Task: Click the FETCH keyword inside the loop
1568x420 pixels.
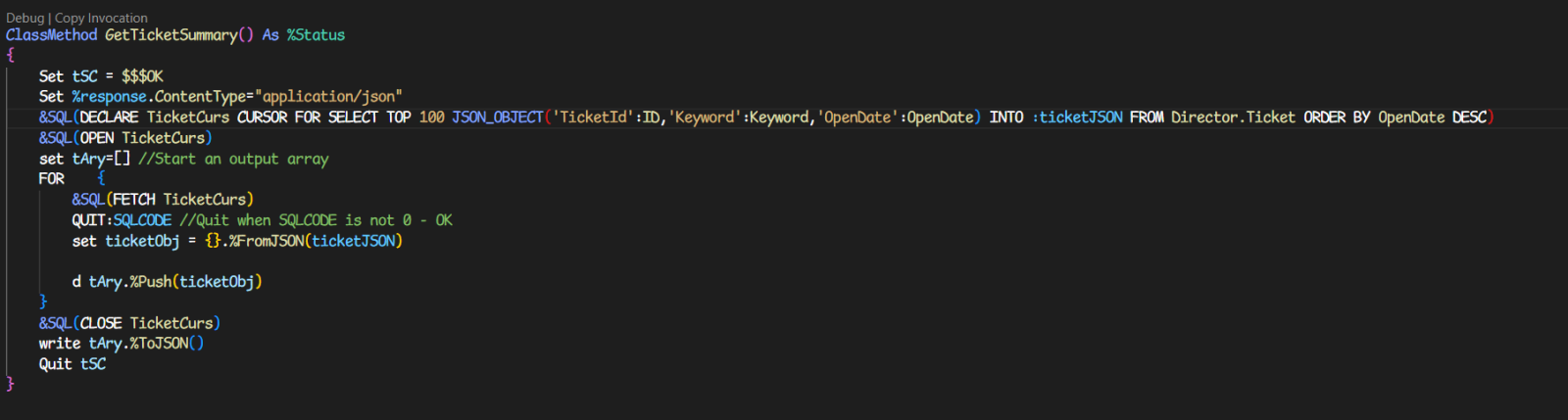Action: (x=133, y=200)
